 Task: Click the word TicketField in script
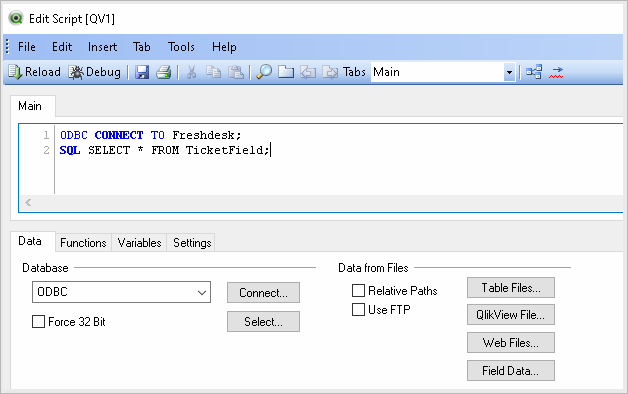point(224,150)
